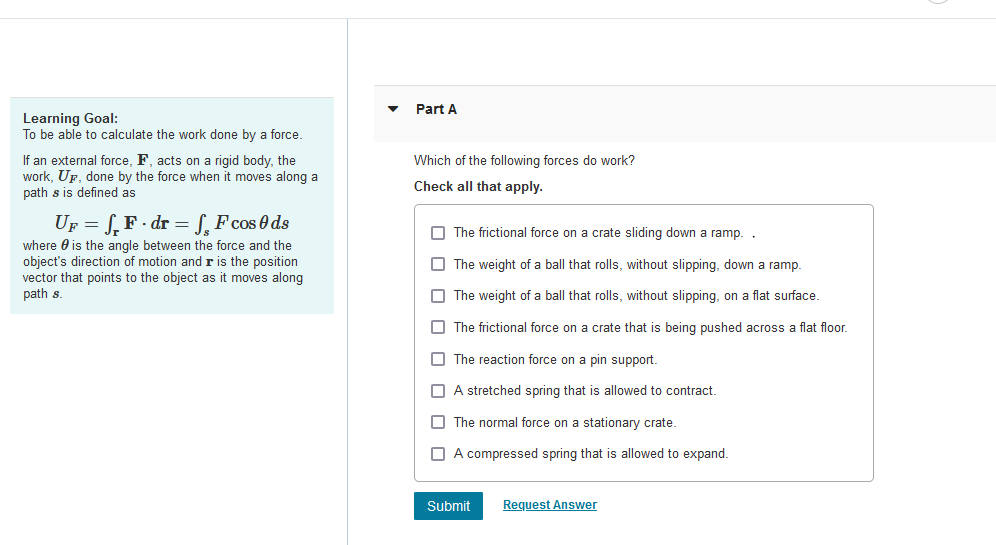
Task: Collapse the Part A section triangle
Action: click(x=393, y=109)
